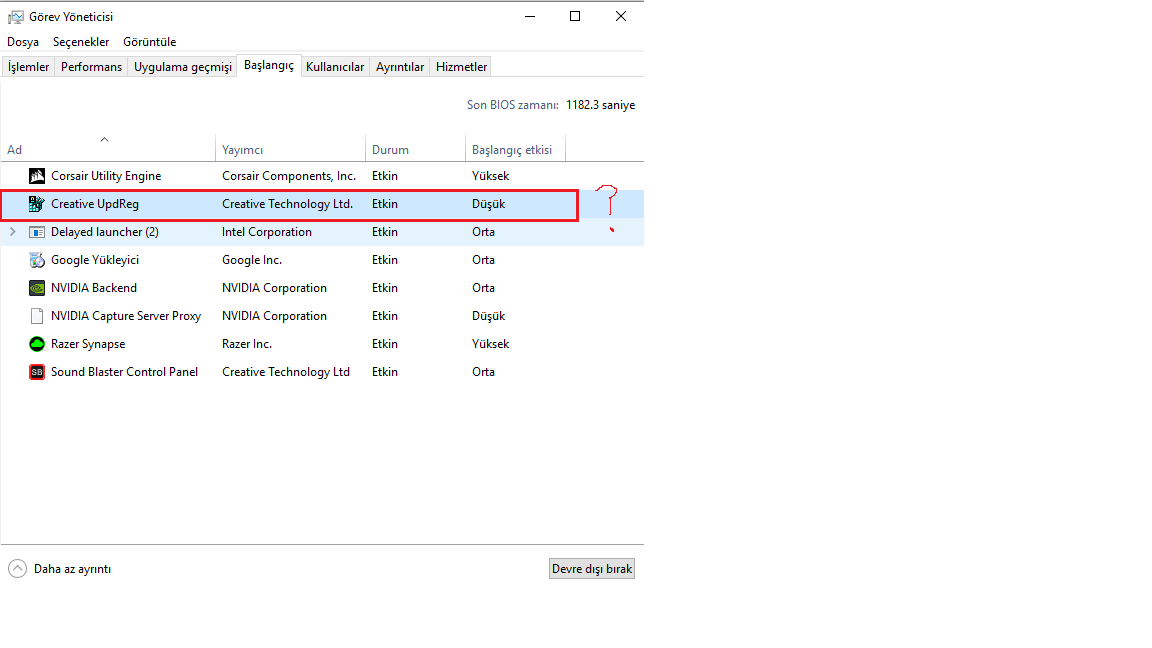Switch to the Ayrıntılar tab
This screenshot has width=1152, height=648.
[x=400, y=67]
